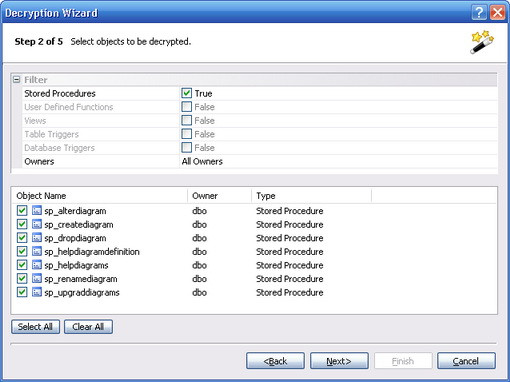
Task: Select the Stored Procedures filter label
Action: 60,93
